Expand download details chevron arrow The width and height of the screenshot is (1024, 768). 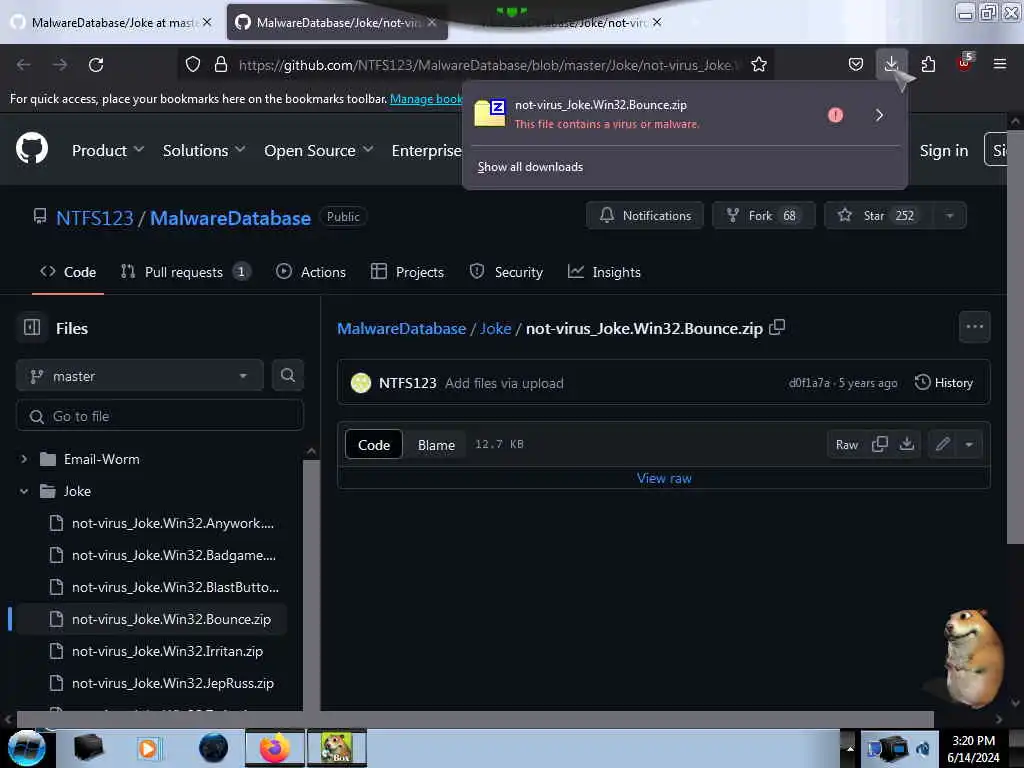pyautogui.click(x=879, y=115)
